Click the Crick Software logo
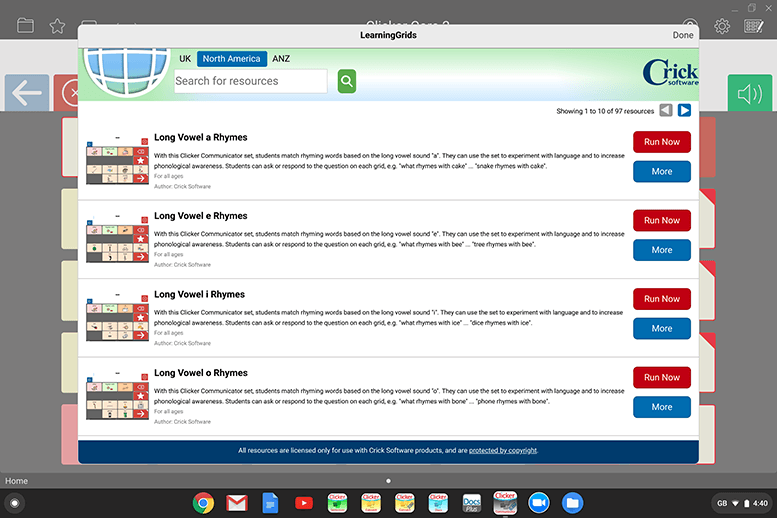The image size is (777, 518). point(670,74)
